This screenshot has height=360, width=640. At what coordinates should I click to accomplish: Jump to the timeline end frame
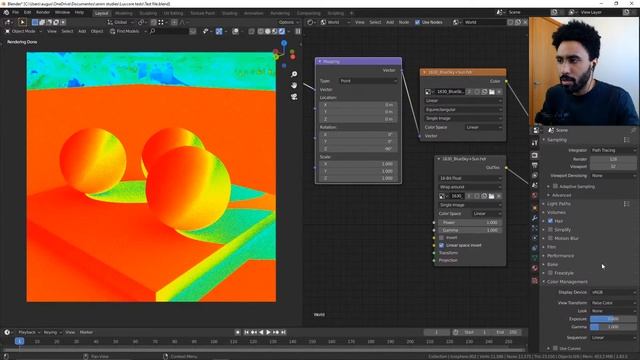coord(283,332)
